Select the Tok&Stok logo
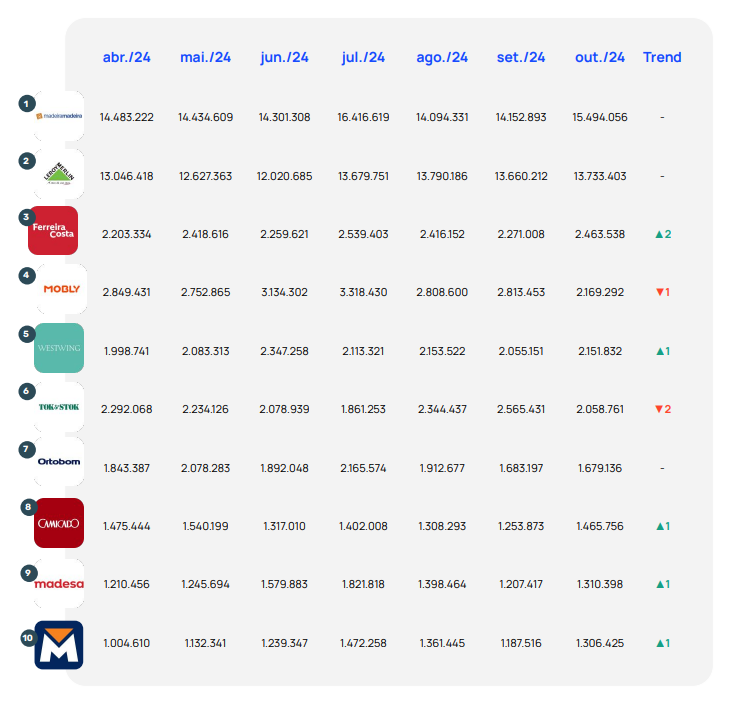This screenshot has height=703, width=731. (x=59, y=407)
